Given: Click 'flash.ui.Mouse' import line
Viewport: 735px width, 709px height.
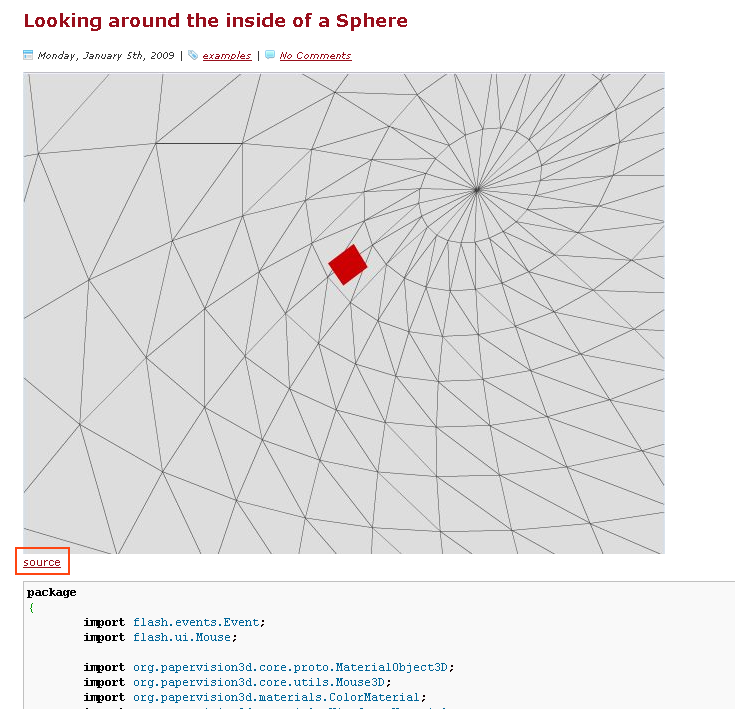Looking at the screenshot, I should 182,637.
